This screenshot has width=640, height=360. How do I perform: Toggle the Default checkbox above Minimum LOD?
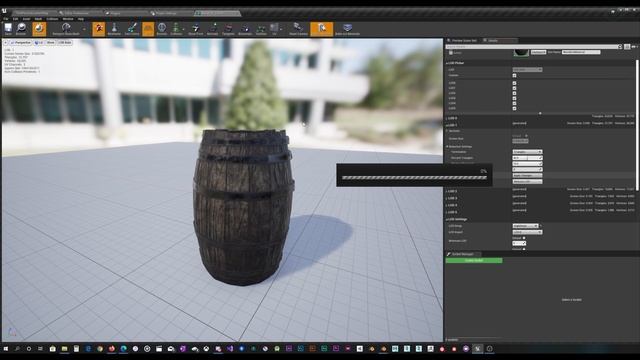(x=524, y=238)
